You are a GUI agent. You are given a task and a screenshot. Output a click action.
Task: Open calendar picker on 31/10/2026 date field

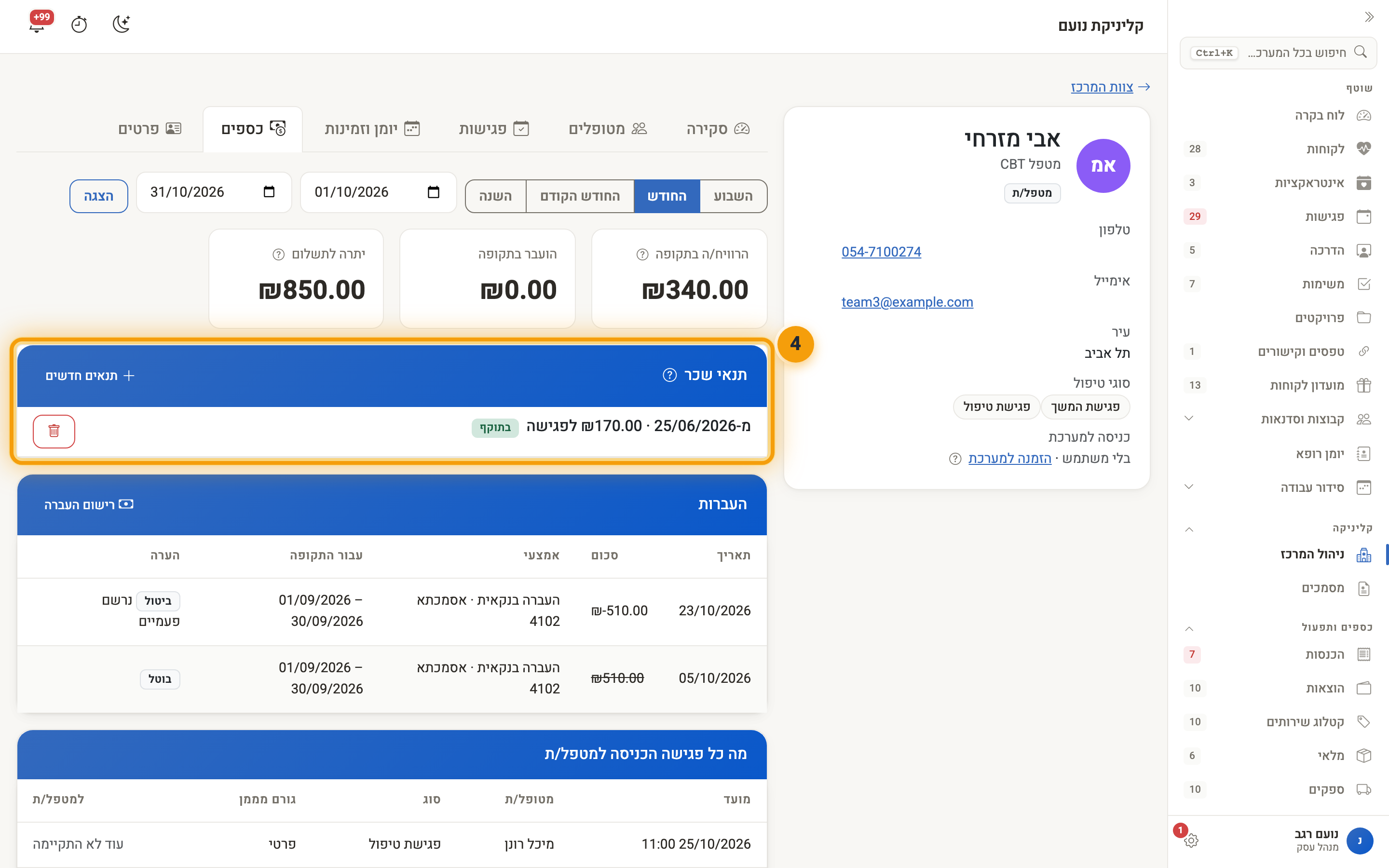269,192
